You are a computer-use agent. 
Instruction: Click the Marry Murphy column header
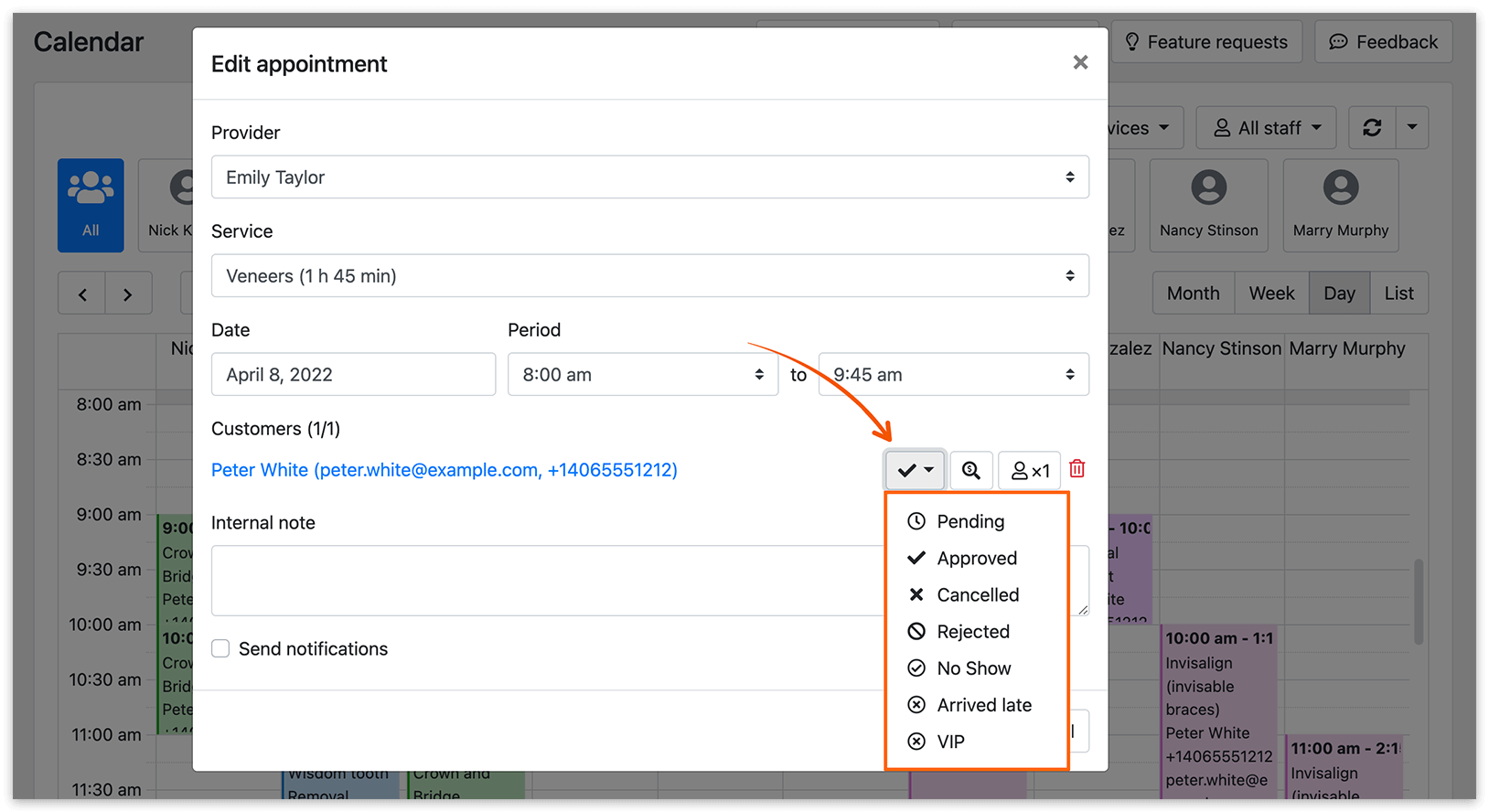click(x=1346, y=348)
